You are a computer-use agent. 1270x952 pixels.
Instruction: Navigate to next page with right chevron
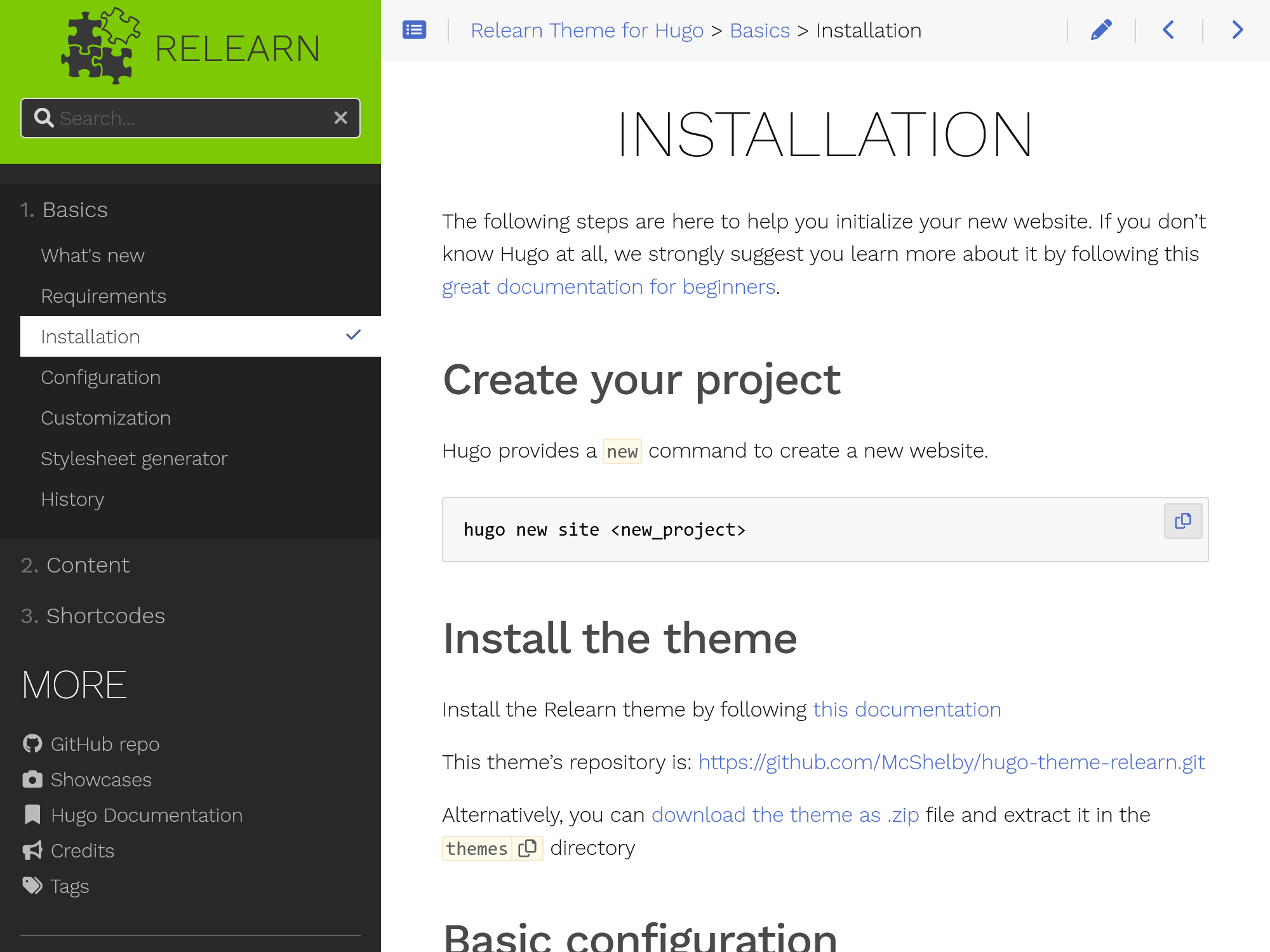1236,29
